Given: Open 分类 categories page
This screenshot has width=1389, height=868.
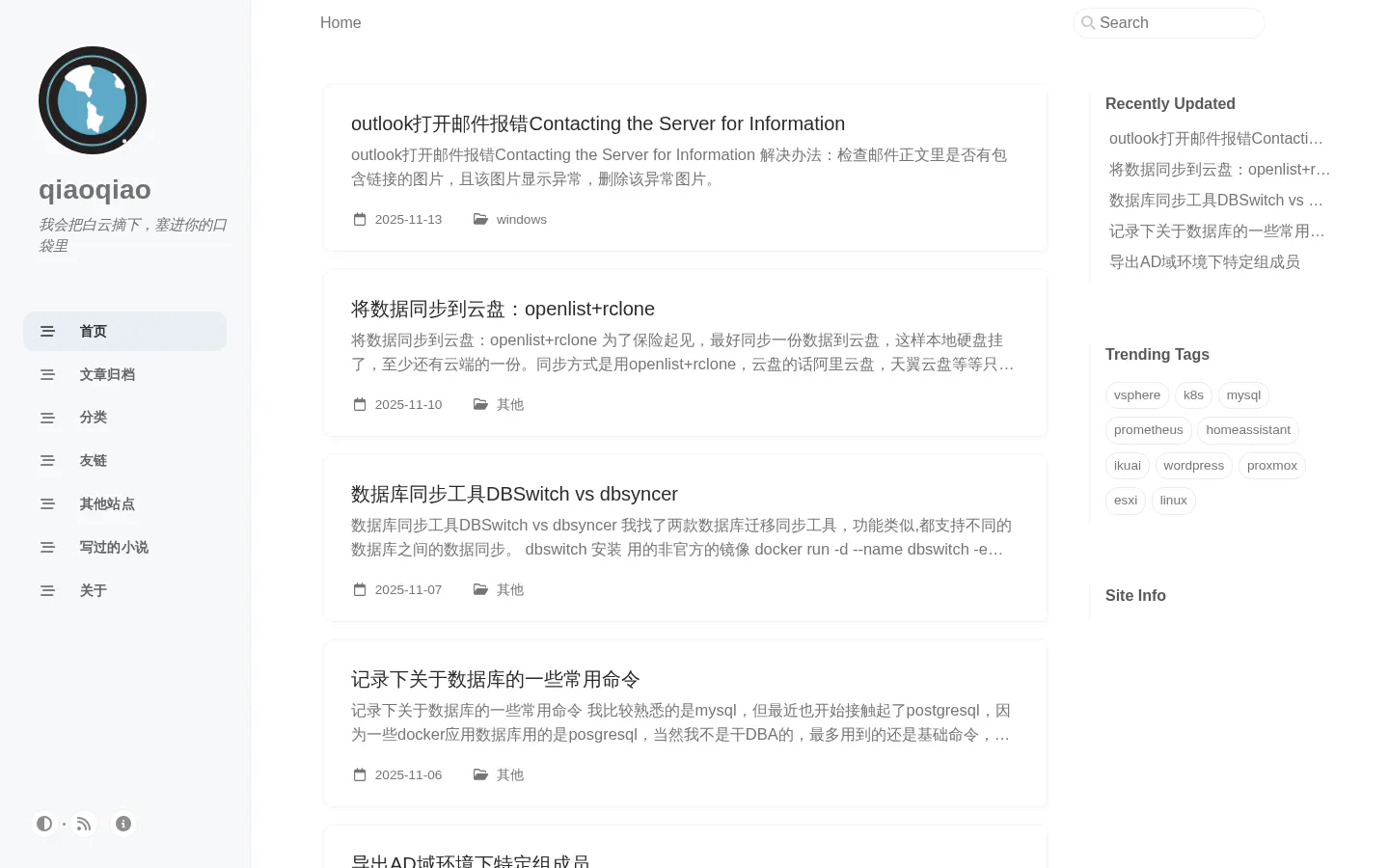Looking at the screenshot, I should tap(125, 418).
